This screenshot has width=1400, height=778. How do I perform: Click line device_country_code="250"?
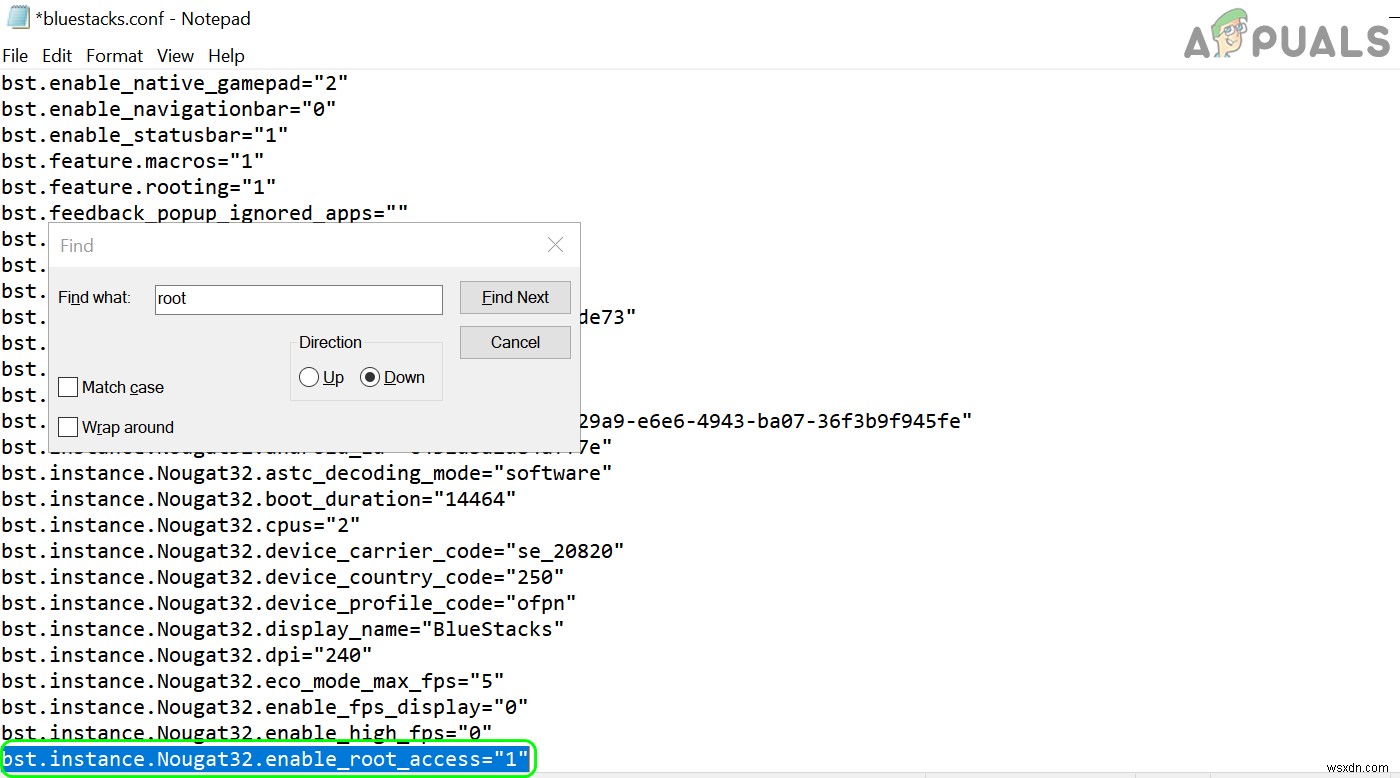(x=283, y=577)
